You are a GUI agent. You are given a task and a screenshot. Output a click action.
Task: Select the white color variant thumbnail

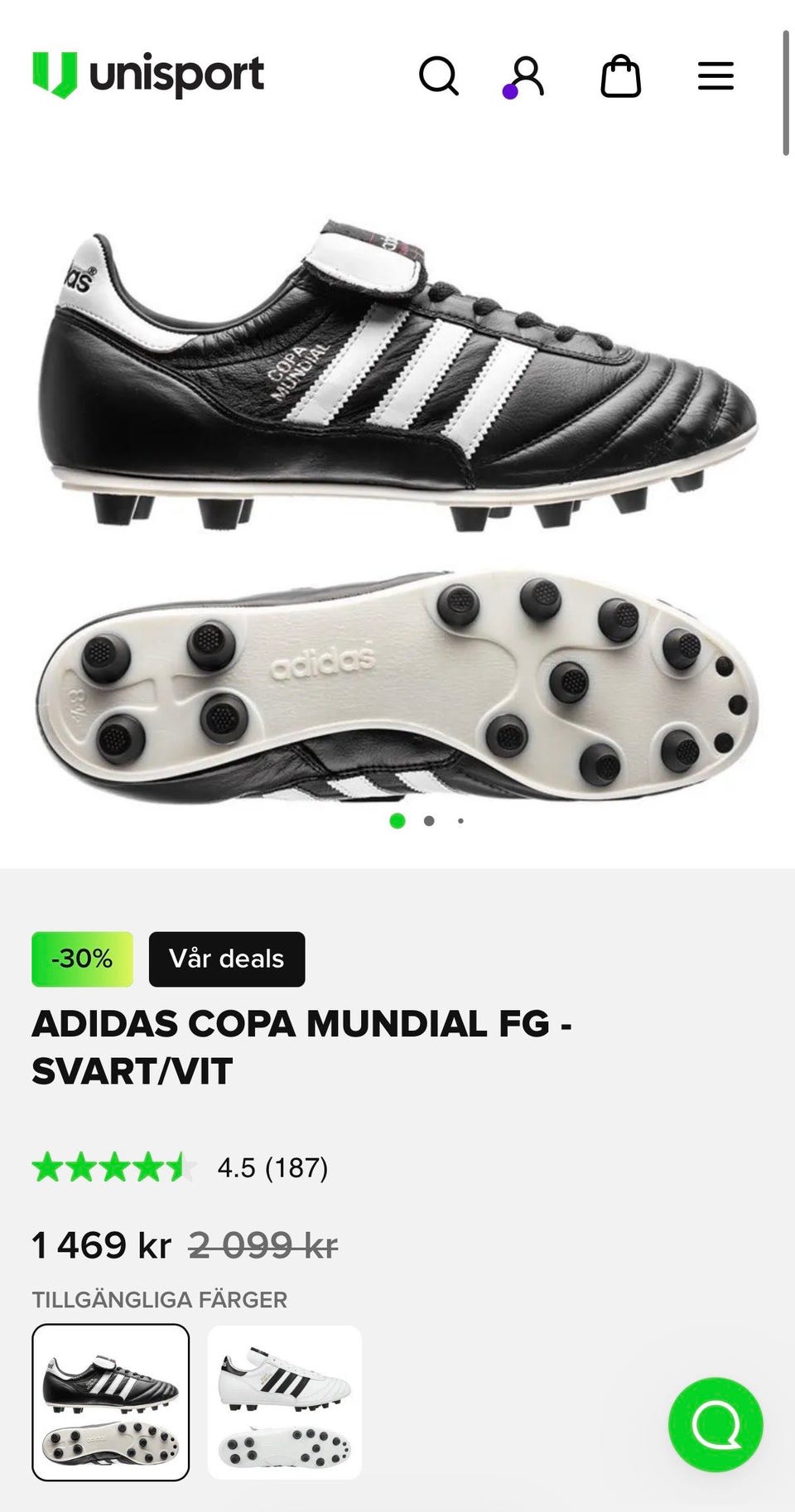click(285, 1402)
